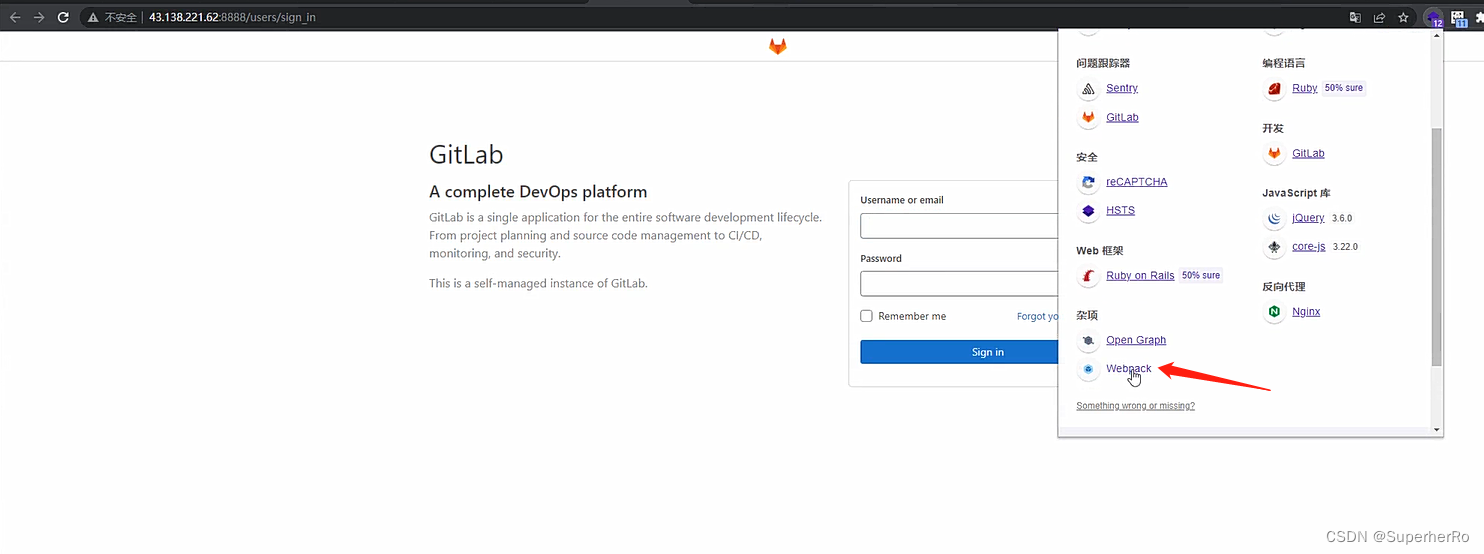Open the Webpack link
Viewport: 1484px width, 554px height.
1129,368
